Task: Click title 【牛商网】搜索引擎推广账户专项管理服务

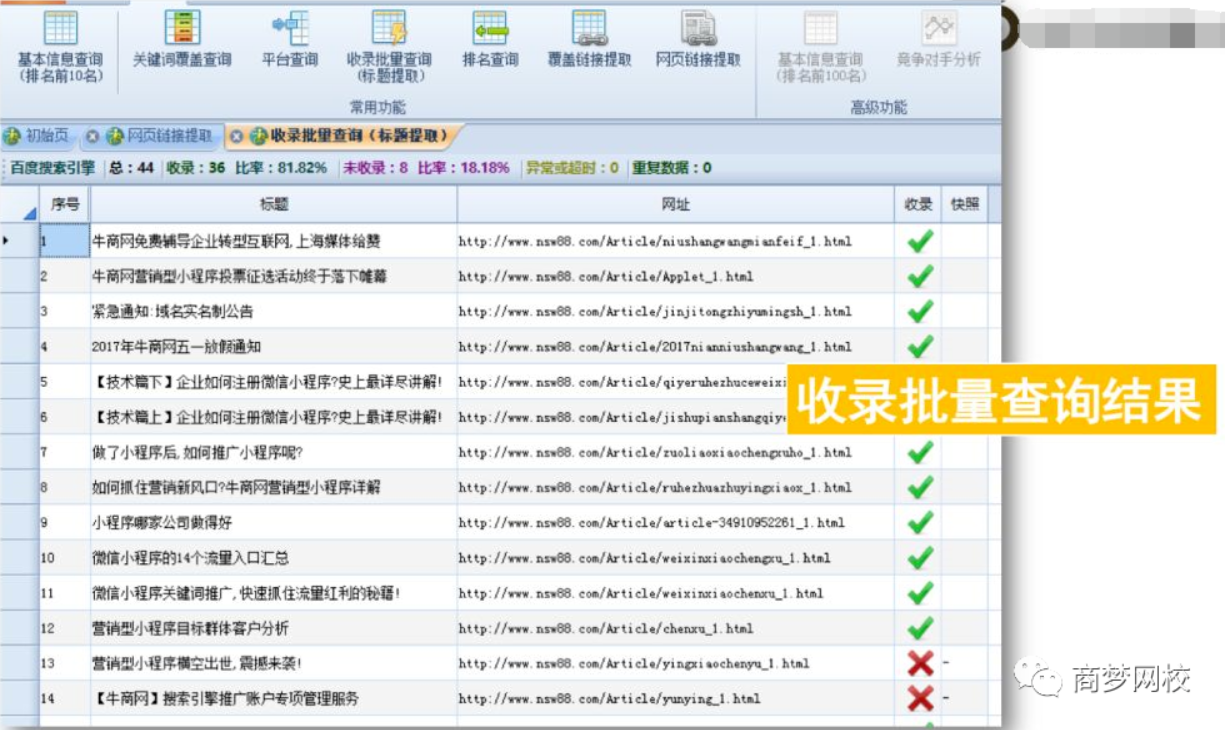Action: coord(225,699)
